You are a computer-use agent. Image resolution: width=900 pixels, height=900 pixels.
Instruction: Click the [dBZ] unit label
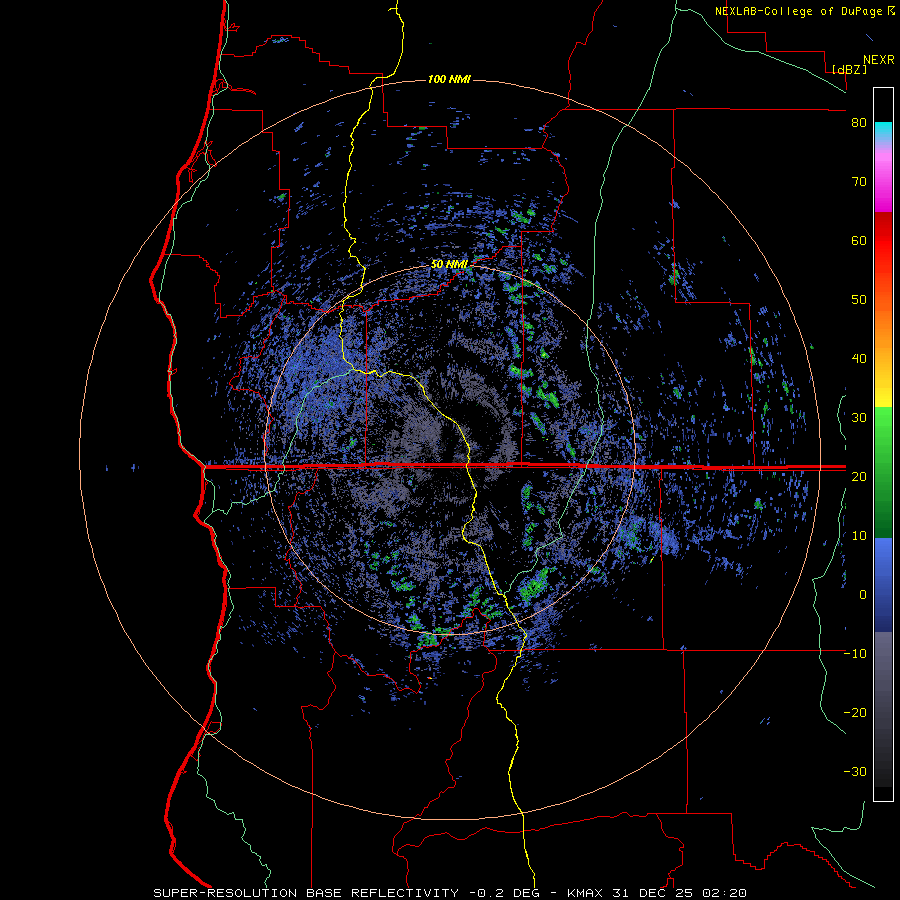coord(849,69)
